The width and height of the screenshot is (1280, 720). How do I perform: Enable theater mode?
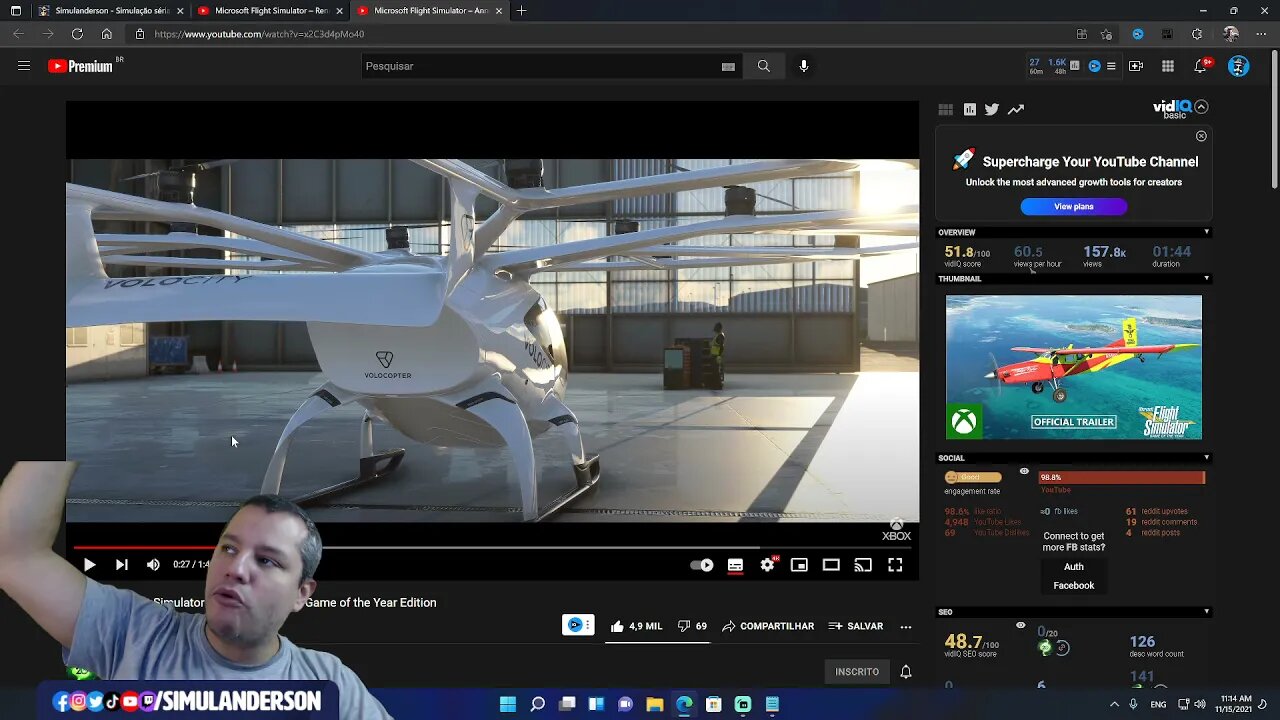tap(831, 565)
